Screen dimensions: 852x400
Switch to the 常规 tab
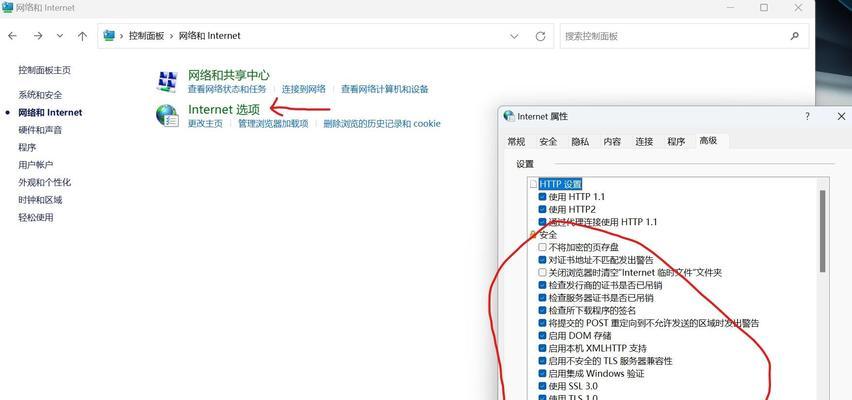click(516, 141)
